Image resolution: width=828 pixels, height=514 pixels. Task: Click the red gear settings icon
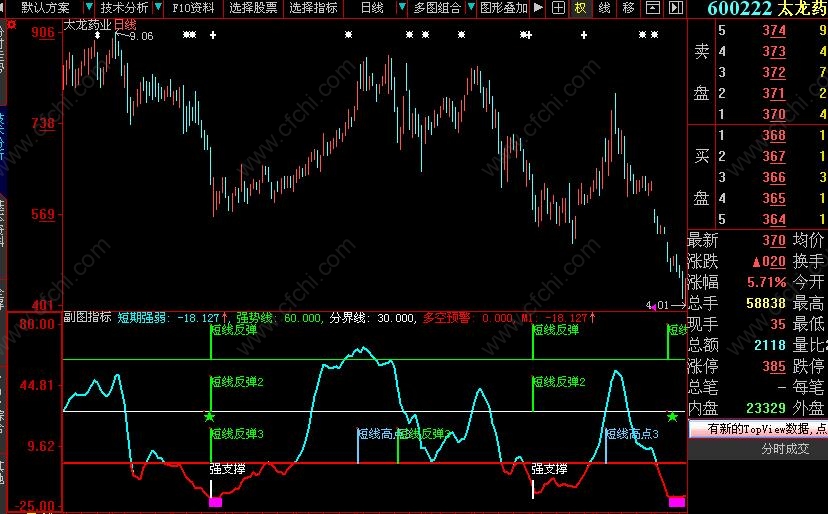point(12,25)
